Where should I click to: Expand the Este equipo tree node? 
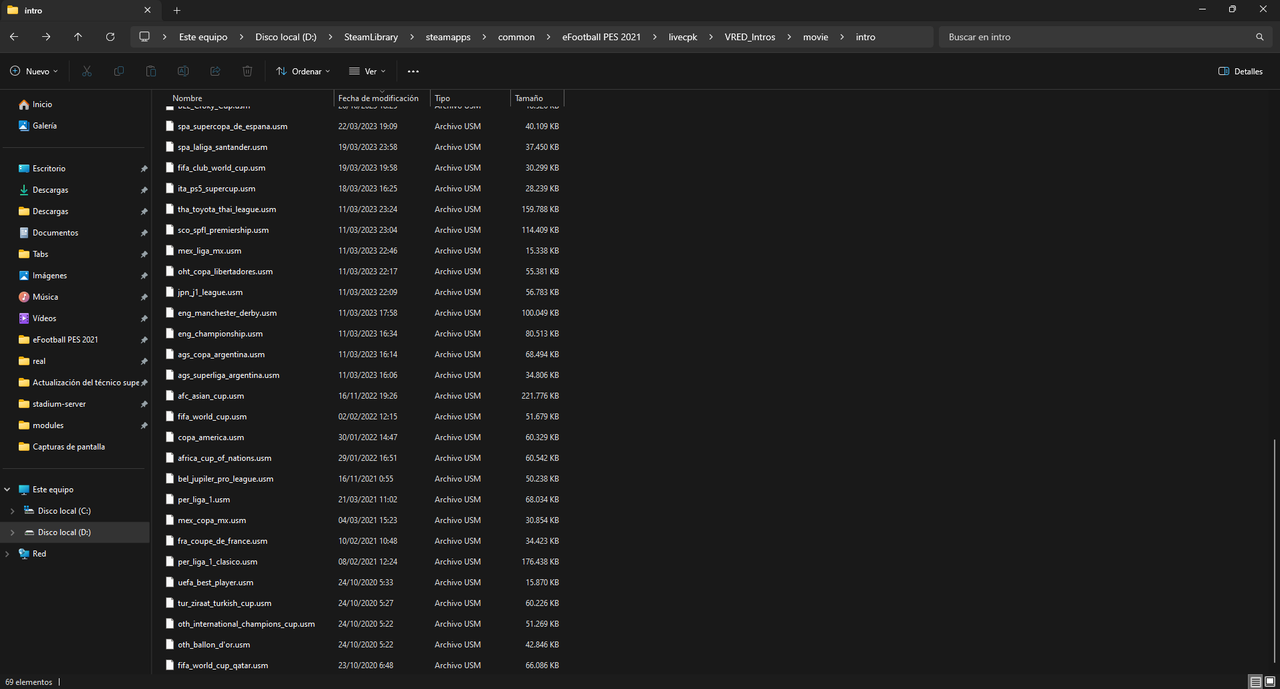pyautogui.click(x=8, y=490)
